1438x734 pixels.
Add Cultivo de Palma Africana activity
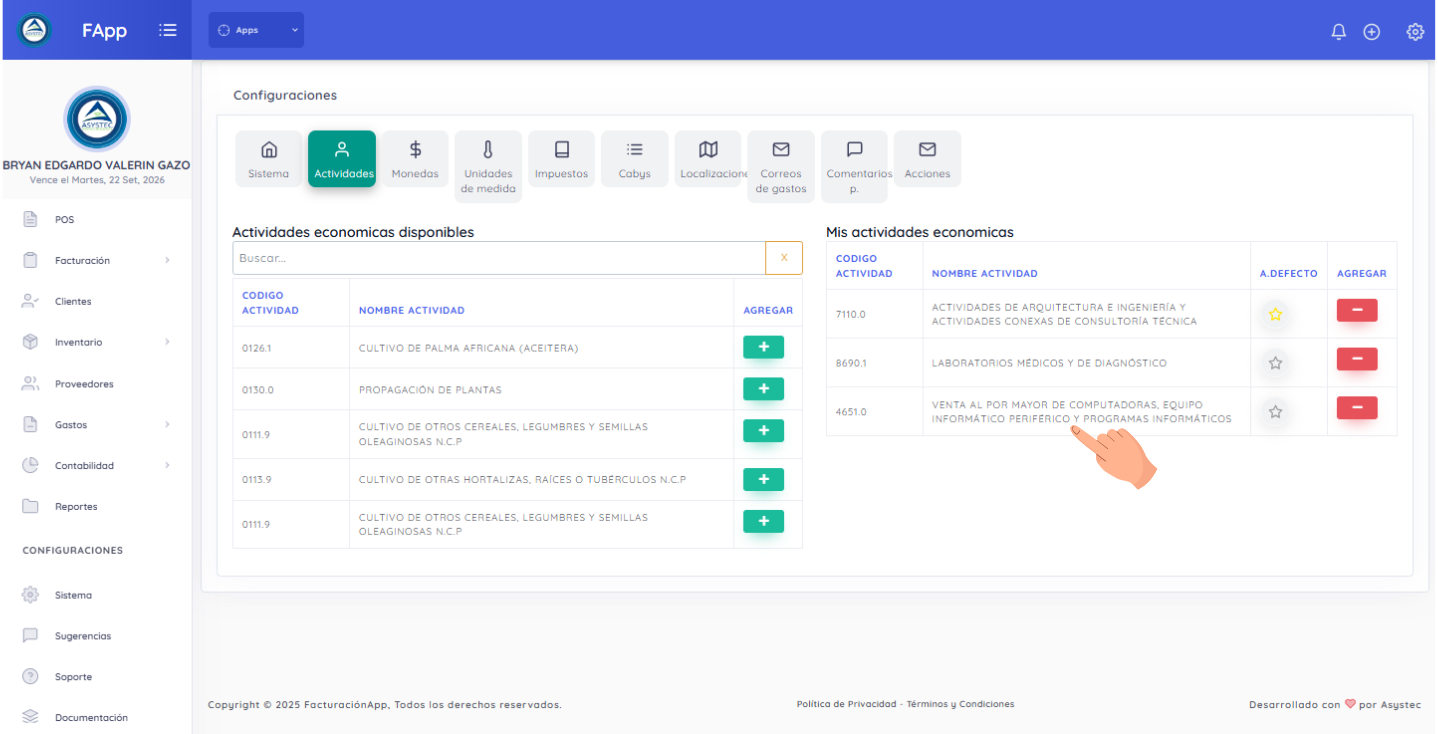pyautogui.click(x=763, y=347)
